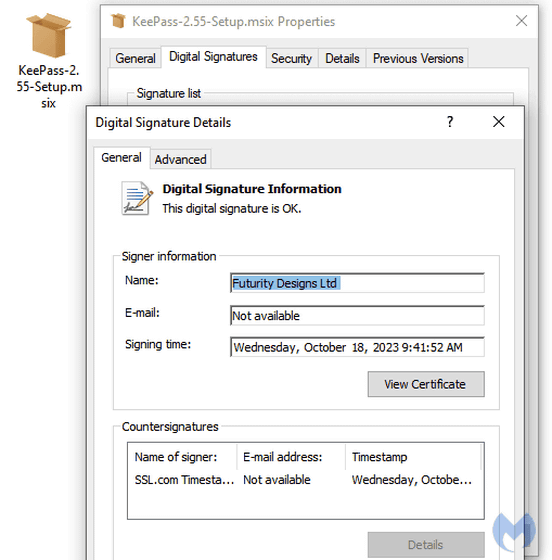Click the signer Name field Futurity Designs Ltd
This screenshot has width=552, height=560.
point(357,283)
